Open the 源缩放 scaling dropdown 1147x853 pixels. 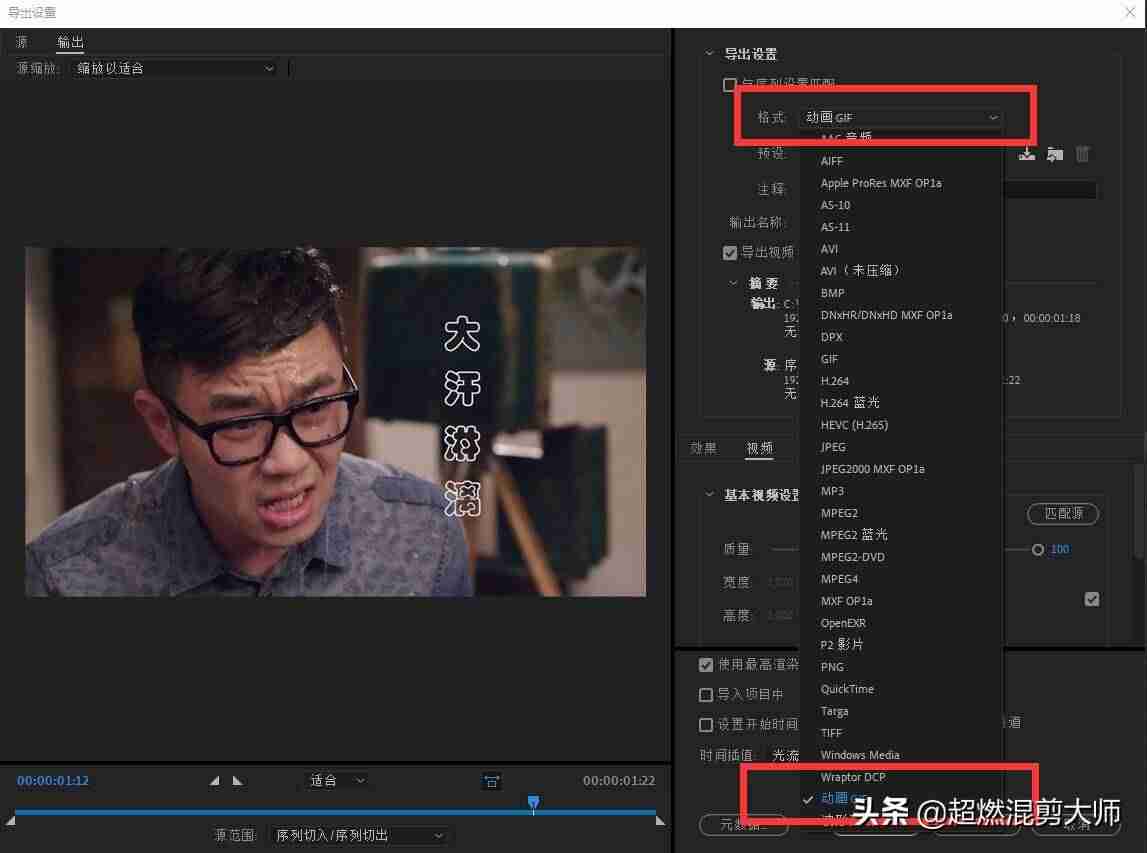point(175,68)
